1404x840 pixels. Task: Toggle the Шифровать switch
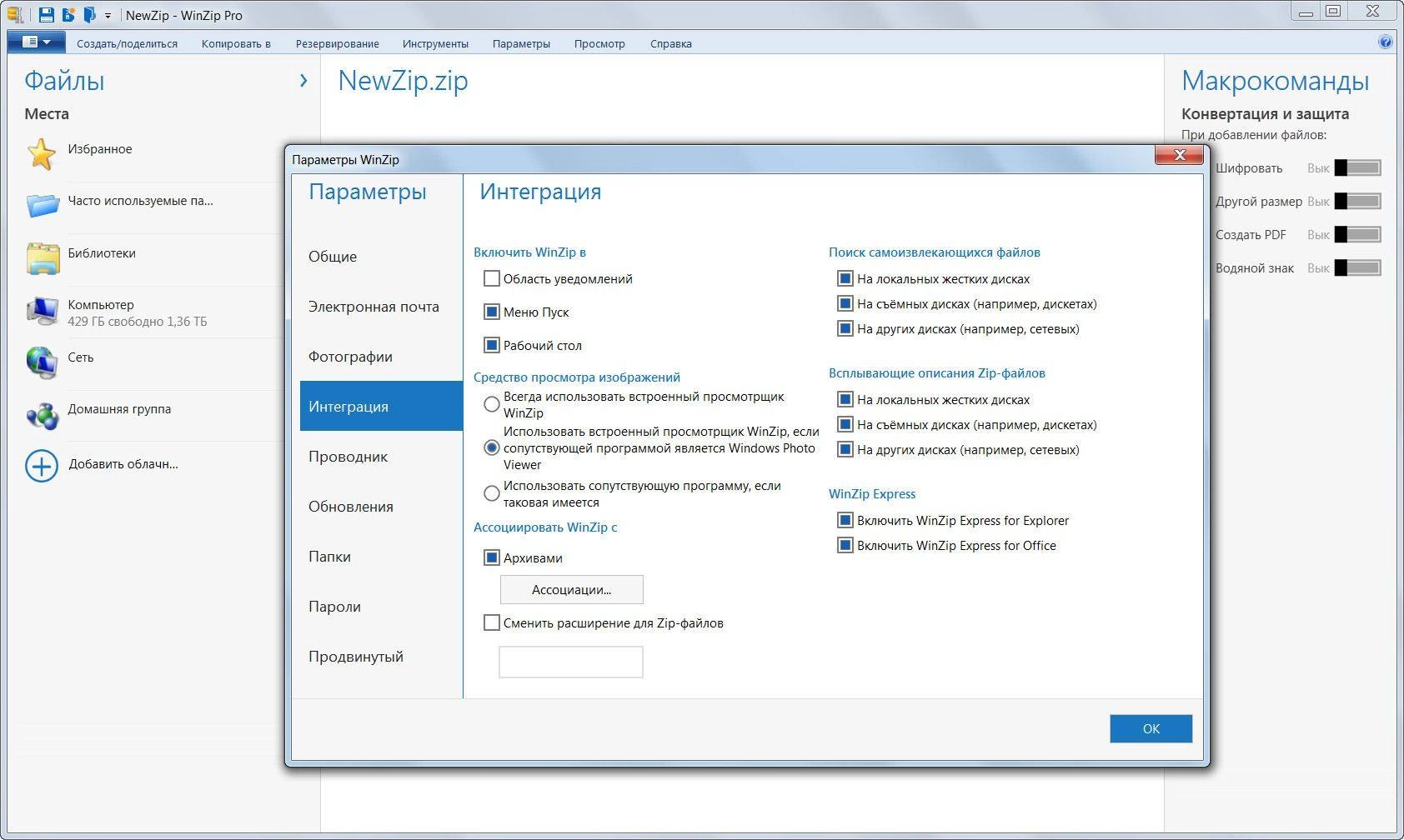[x=1358, y=167]
